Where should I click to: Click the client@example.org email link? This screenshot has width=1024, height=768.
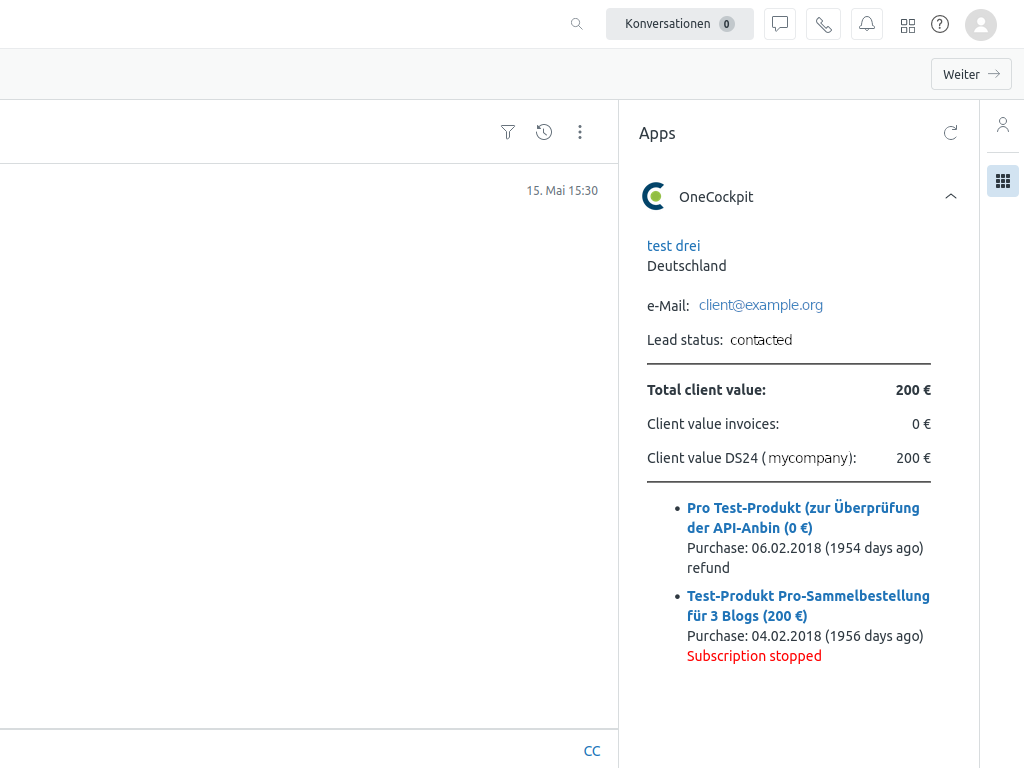click(761, 305)
